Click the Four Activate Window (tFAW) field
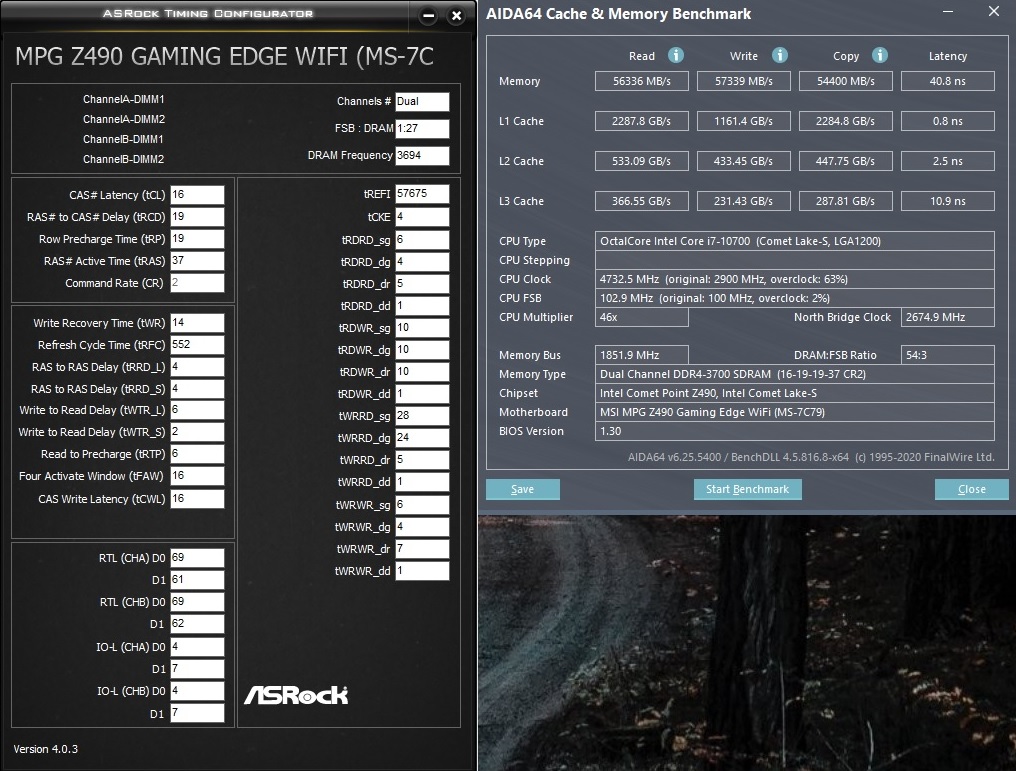 [x=197, y=476]
